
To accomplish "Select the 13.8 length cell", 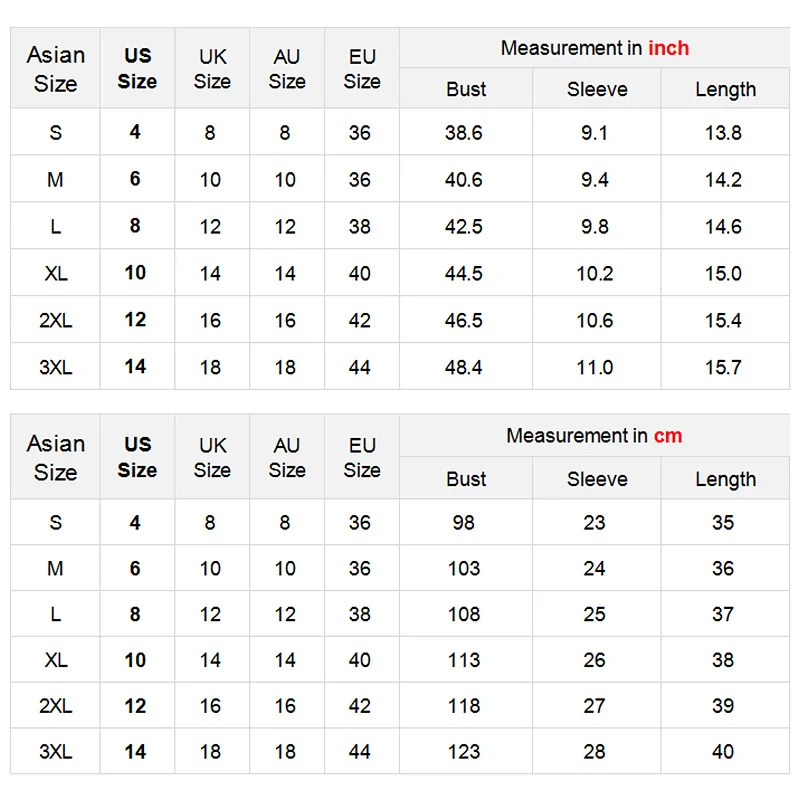I will tap(723, 132).
